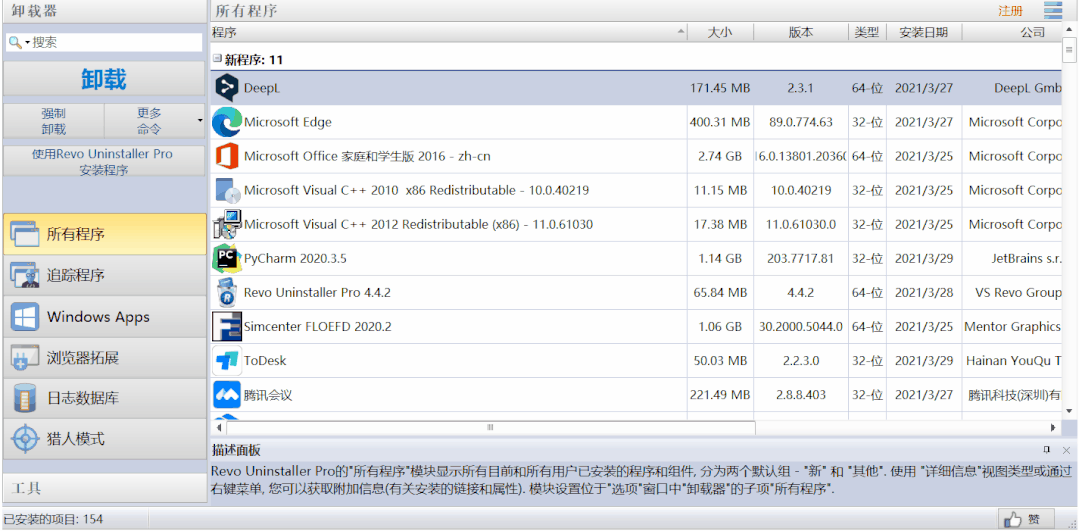Click the thumbs-up icon on 赞 button
This screenshot has width=1079, height=531.
click(x=1014, y=519)
